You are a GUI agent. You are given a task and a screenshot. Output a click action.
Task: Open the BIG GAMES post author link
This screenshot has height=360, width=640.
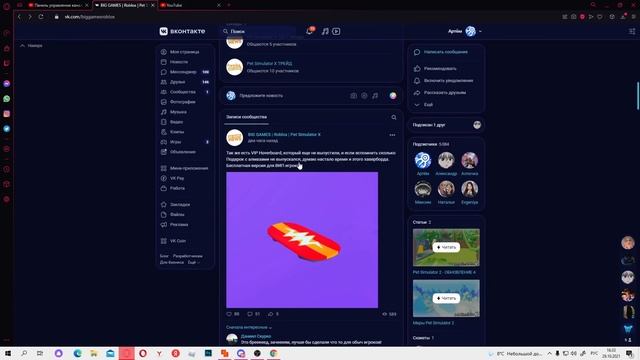[284, 134]
